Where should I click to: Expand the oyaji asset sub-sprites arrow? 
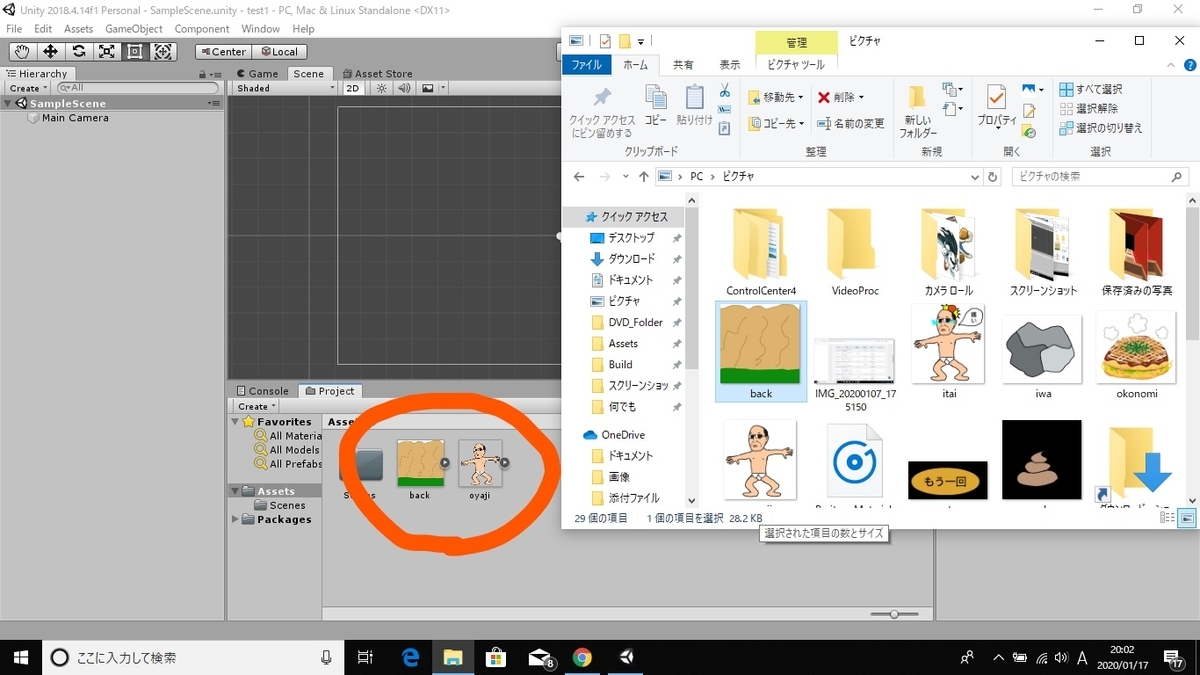coord(504,463)
